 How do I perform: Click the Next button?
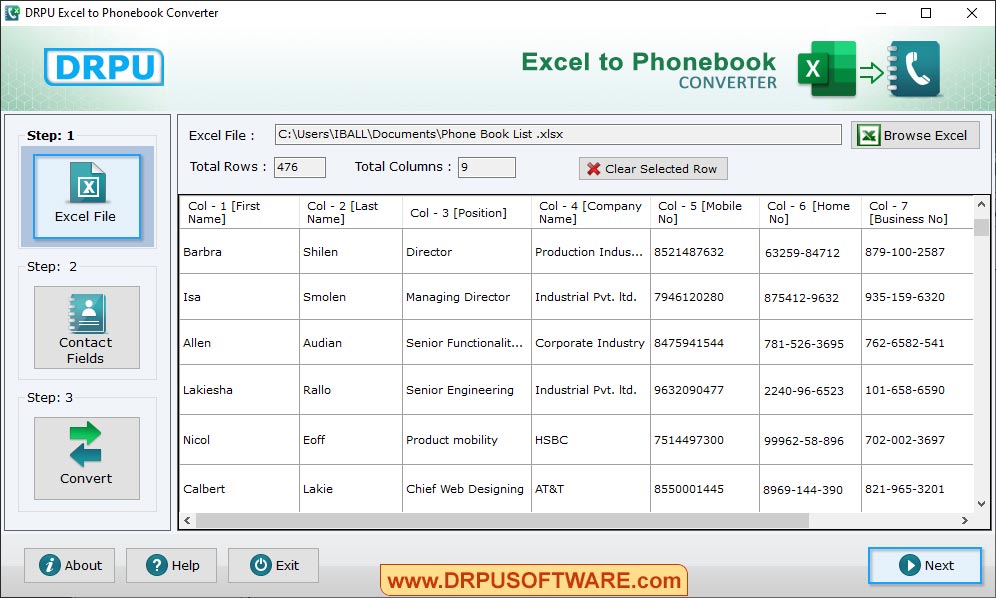pos(924,565)
